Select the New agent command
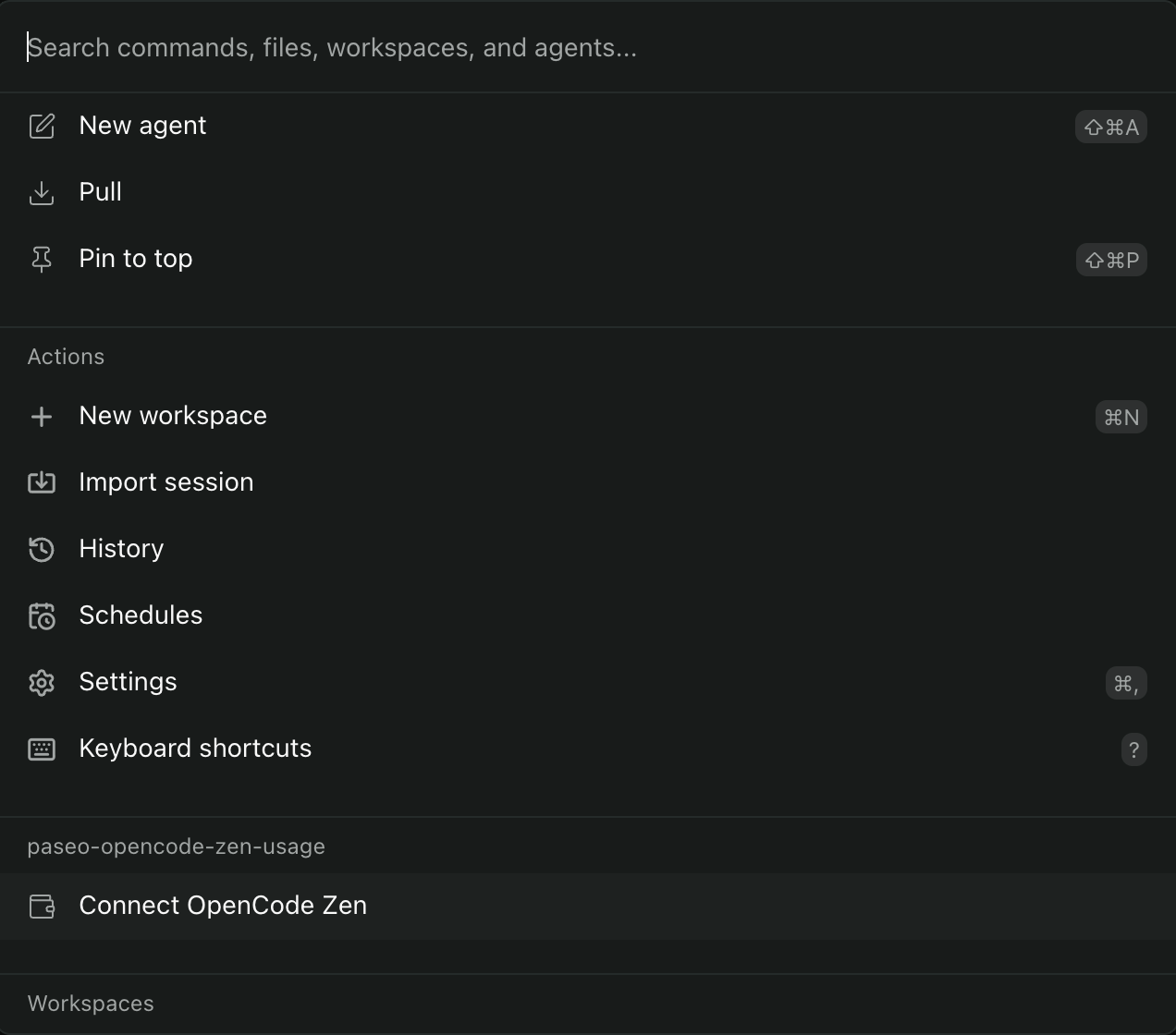This screenshot has width=1176, height=1035. click(588, 126)
